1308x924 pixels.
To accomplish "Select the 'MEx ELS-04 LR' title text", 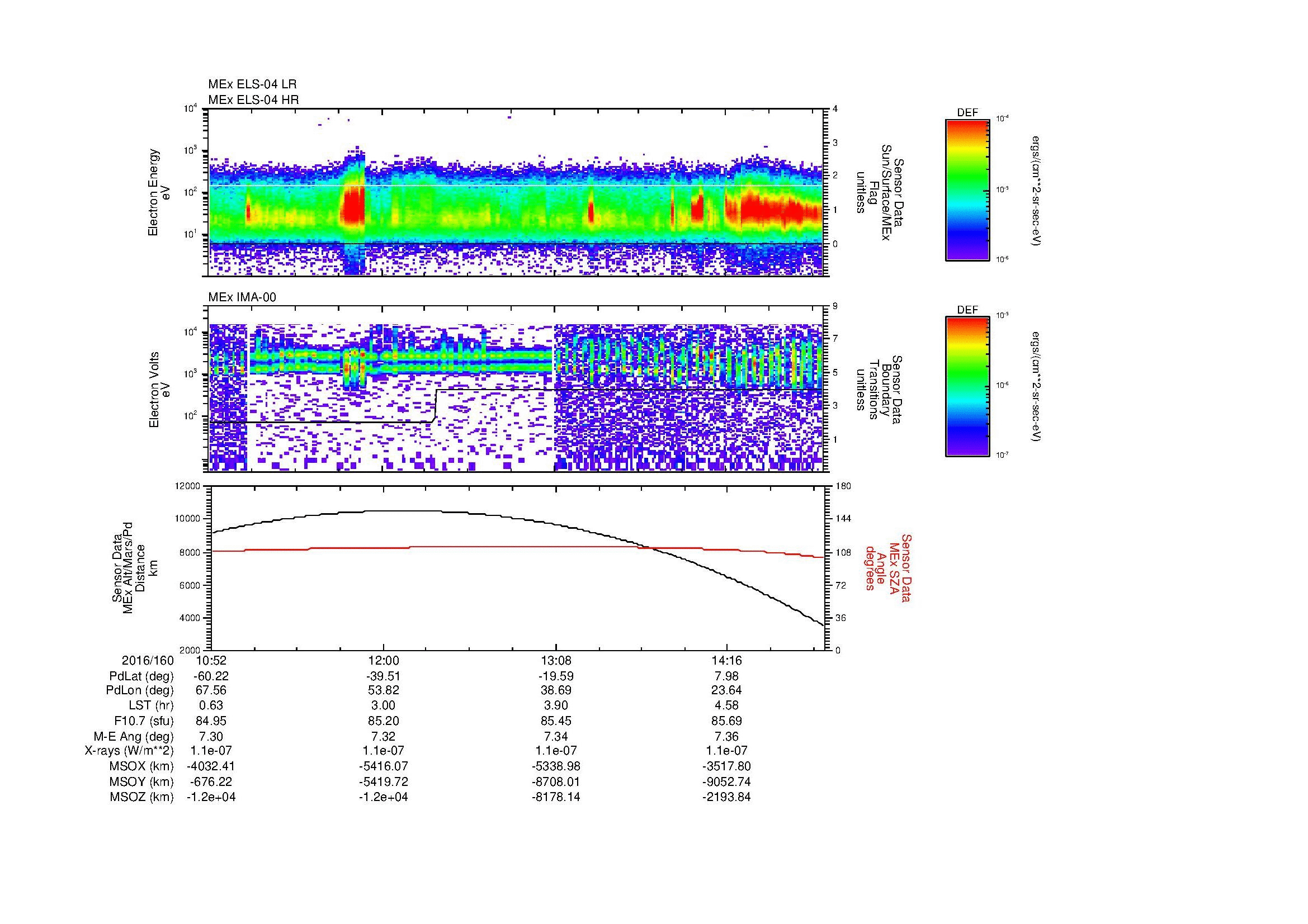I will tap(252, 84).
